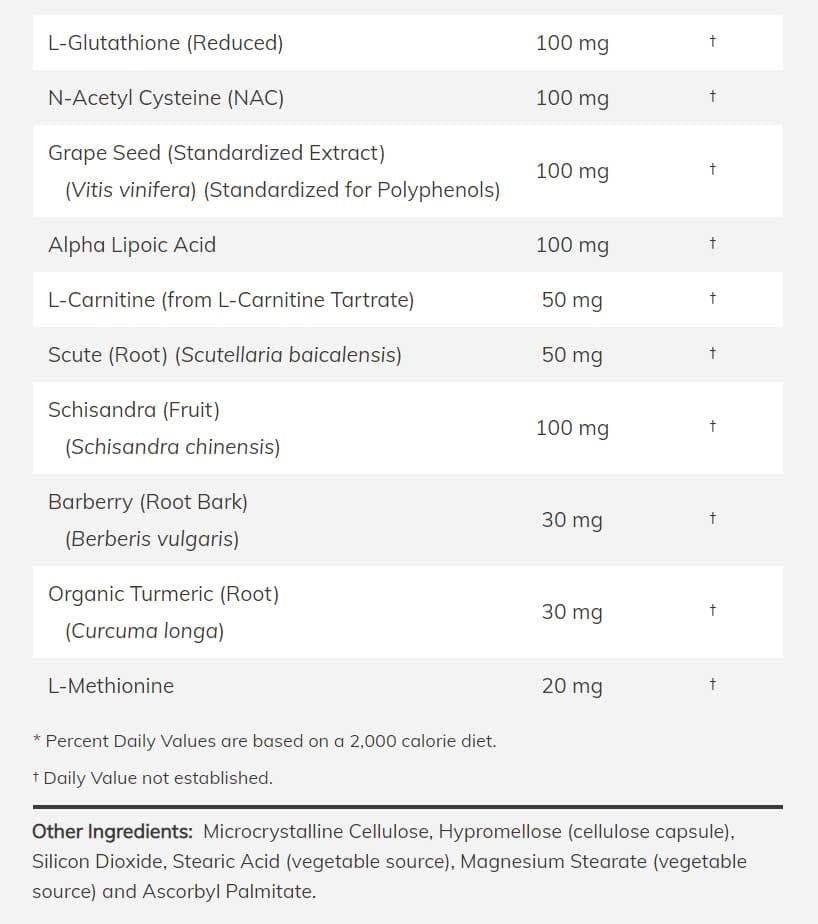Select the N-Acetyl Cysteine (NAC) text

tap(166, 98)
